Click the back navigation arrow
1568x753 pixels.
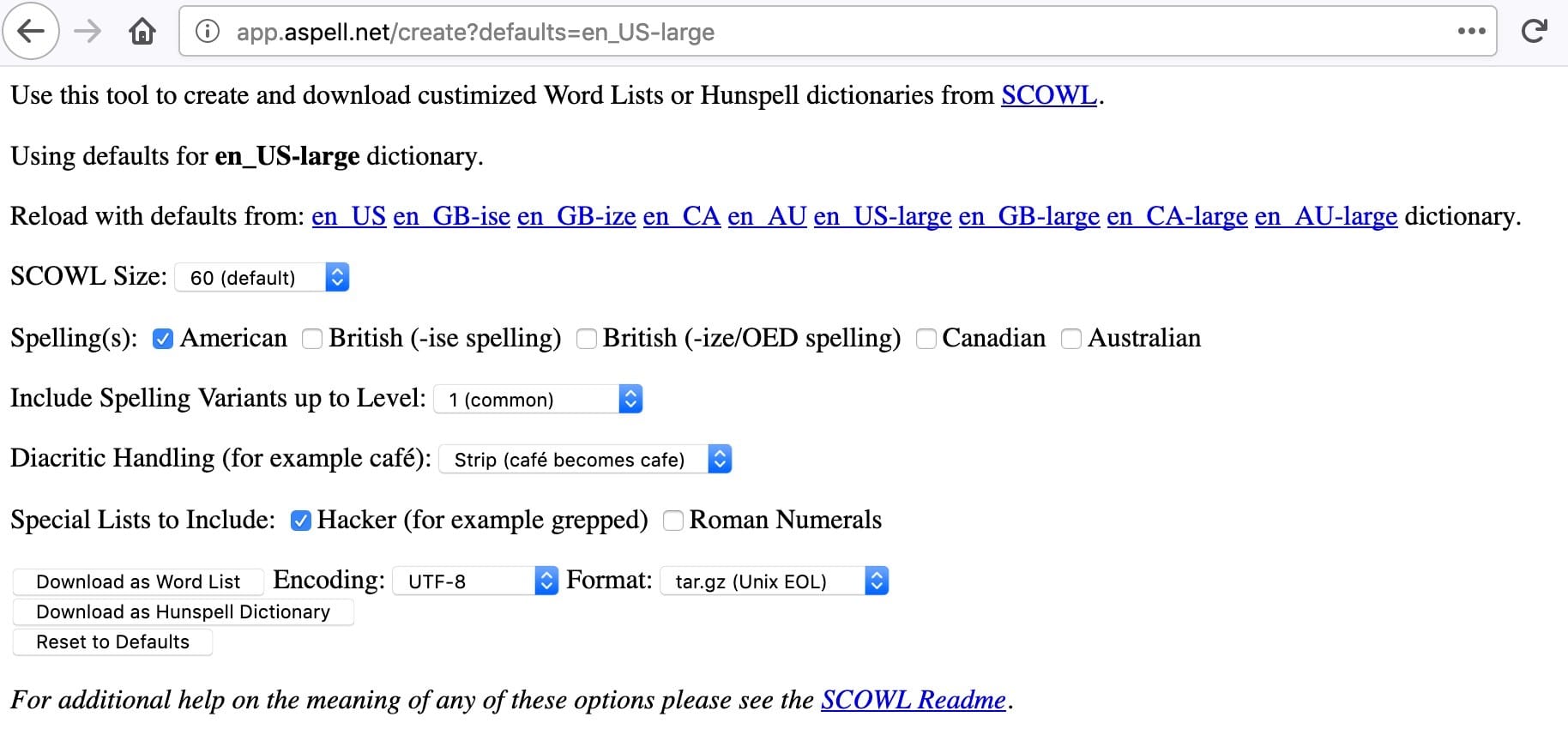tap(30, 31)
